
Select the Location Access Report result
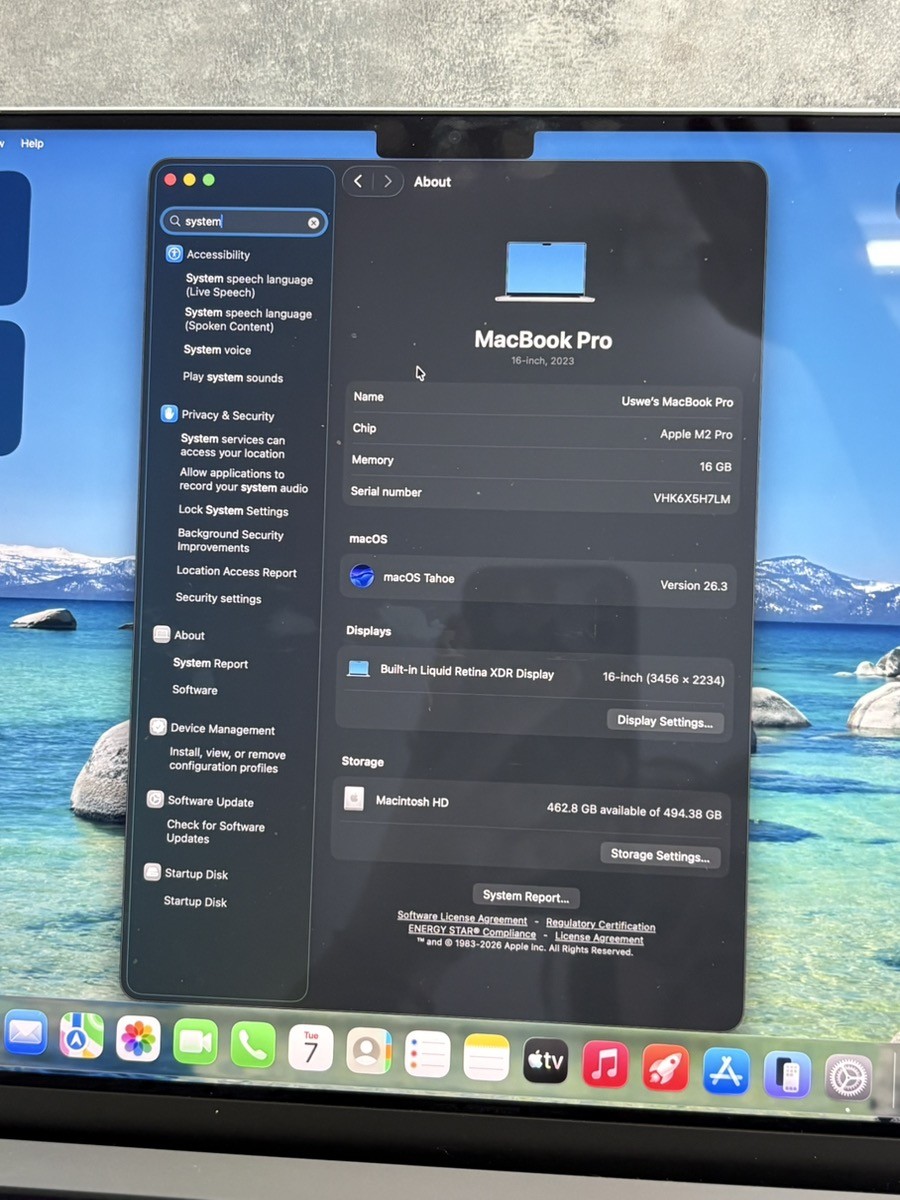point(236,572)
